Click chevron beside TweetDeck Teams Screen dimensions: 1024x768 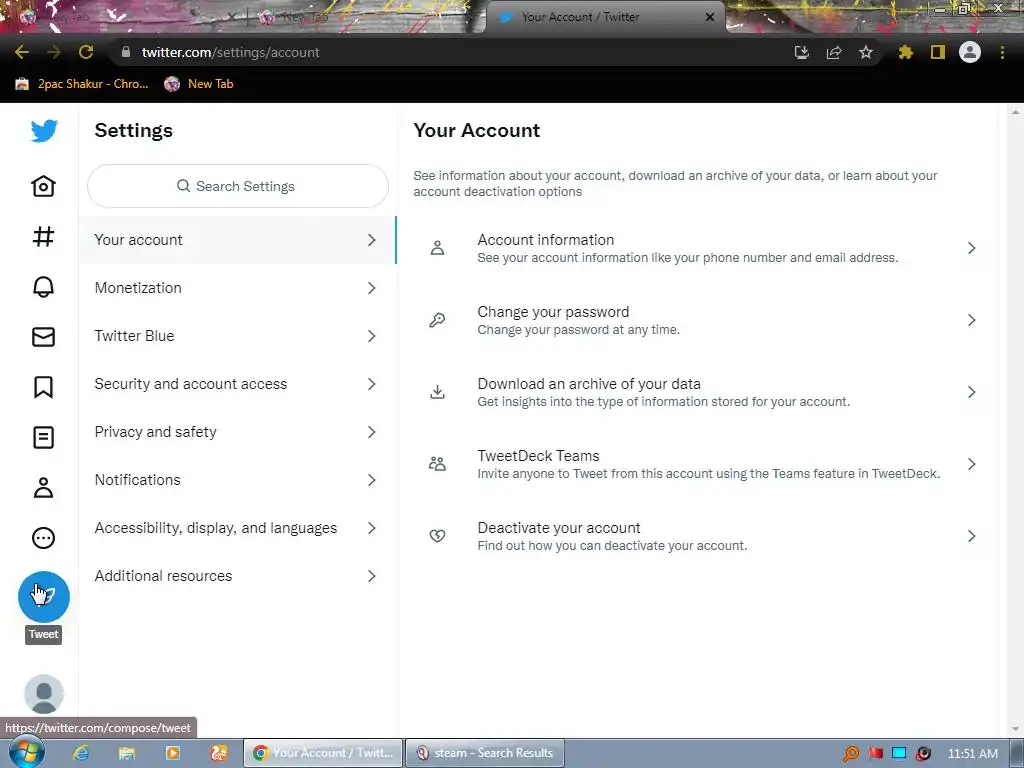click(x=972, y=464)
